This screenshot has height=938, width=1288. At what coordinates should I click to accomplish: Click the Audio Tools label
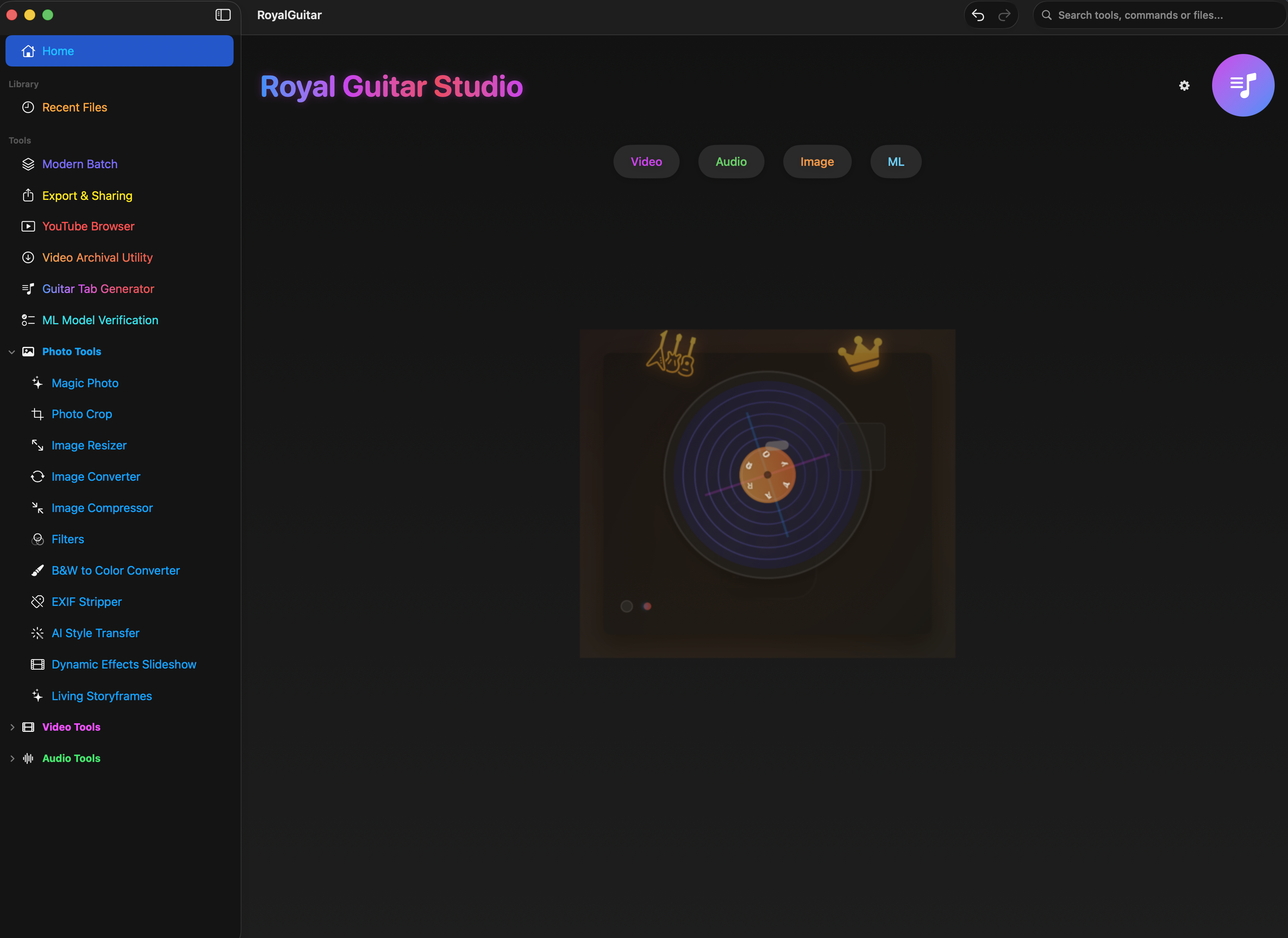click(71, 758)
